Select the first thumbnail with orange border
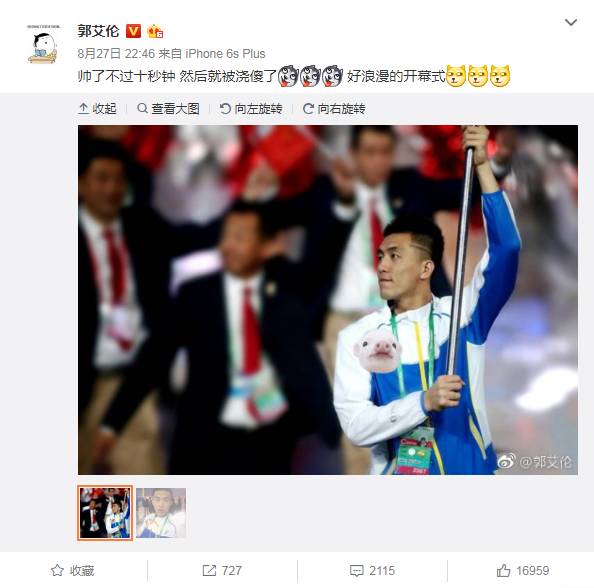 [105, 513]
